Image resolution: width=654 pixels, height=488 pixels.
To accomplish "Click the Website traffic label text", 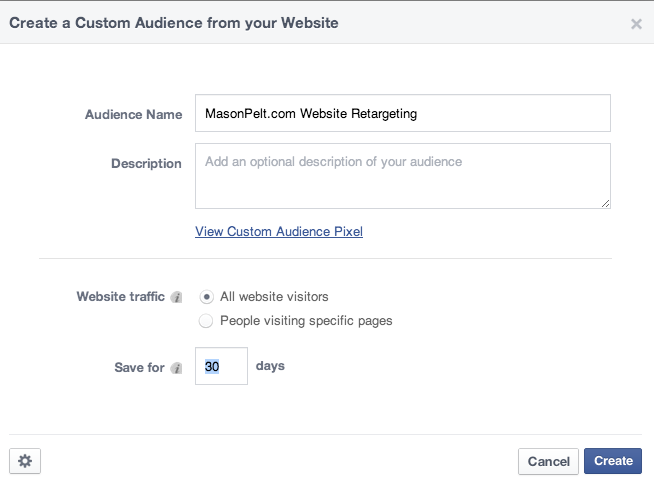I will 120,297.
